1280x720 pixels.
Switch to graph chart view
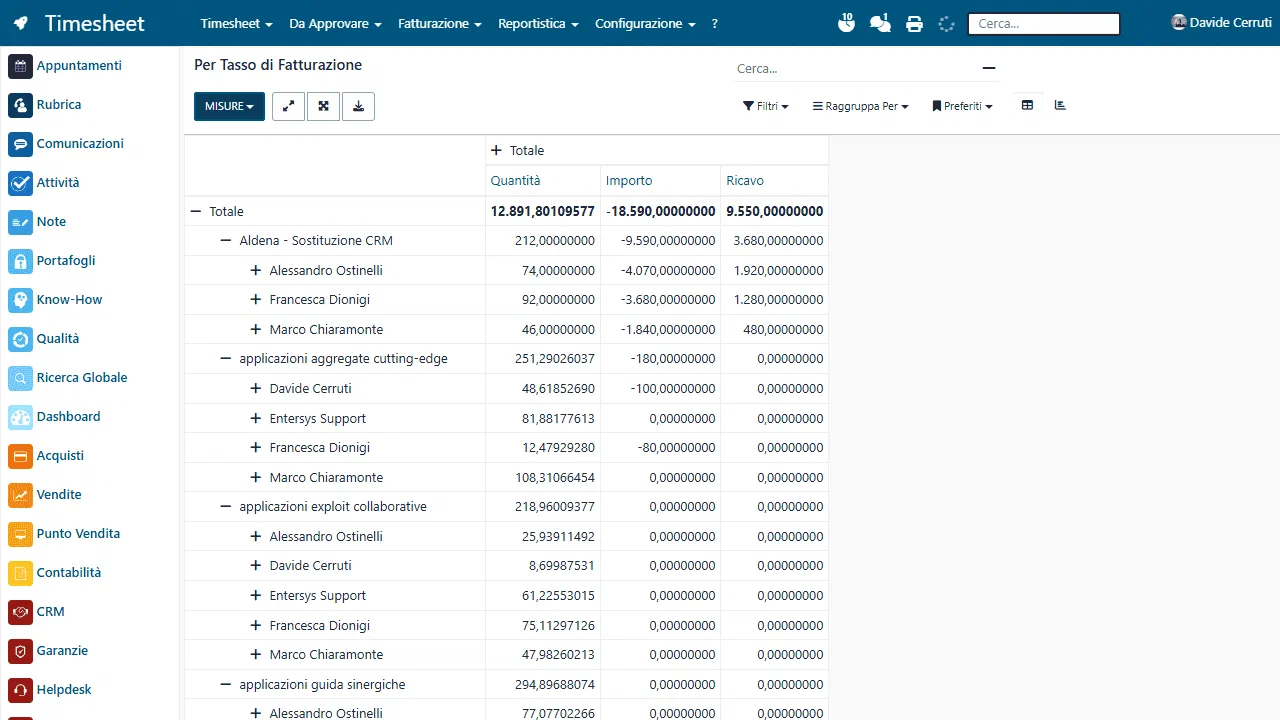coord(1060,105)
